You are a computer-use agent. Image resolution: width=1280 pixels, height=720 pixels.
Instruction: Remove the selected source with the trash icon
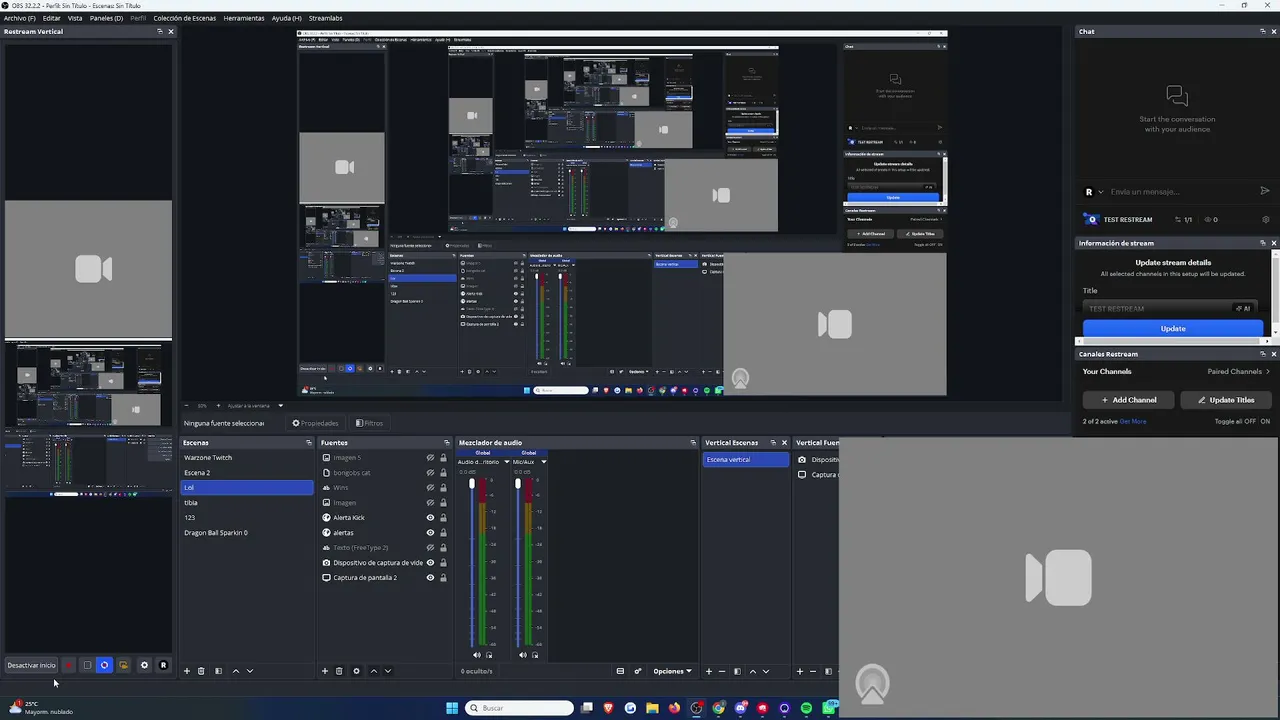(339, 671)
